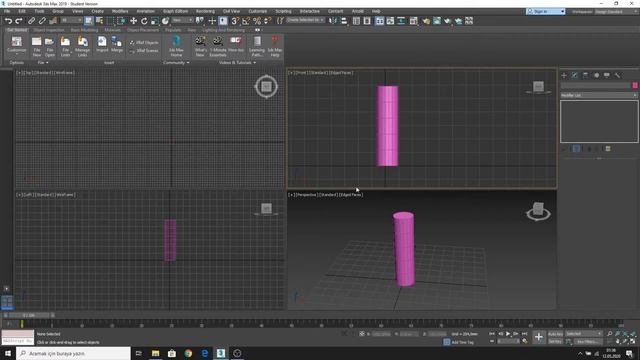Select the Select and Link tool
This screenshot has height=360, width=640.
pyautogui.click(x=31, y=20)
